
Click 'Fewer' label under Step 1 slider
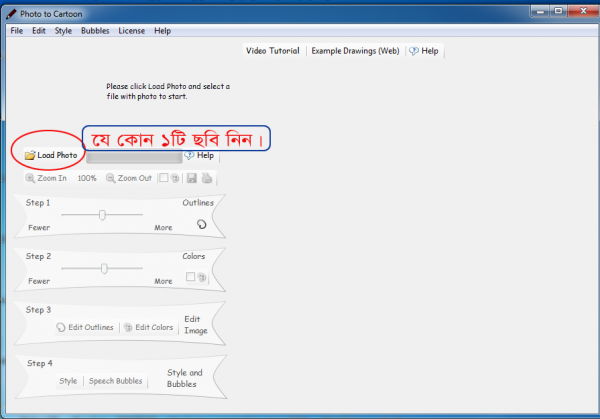click(x=39, y=228)
